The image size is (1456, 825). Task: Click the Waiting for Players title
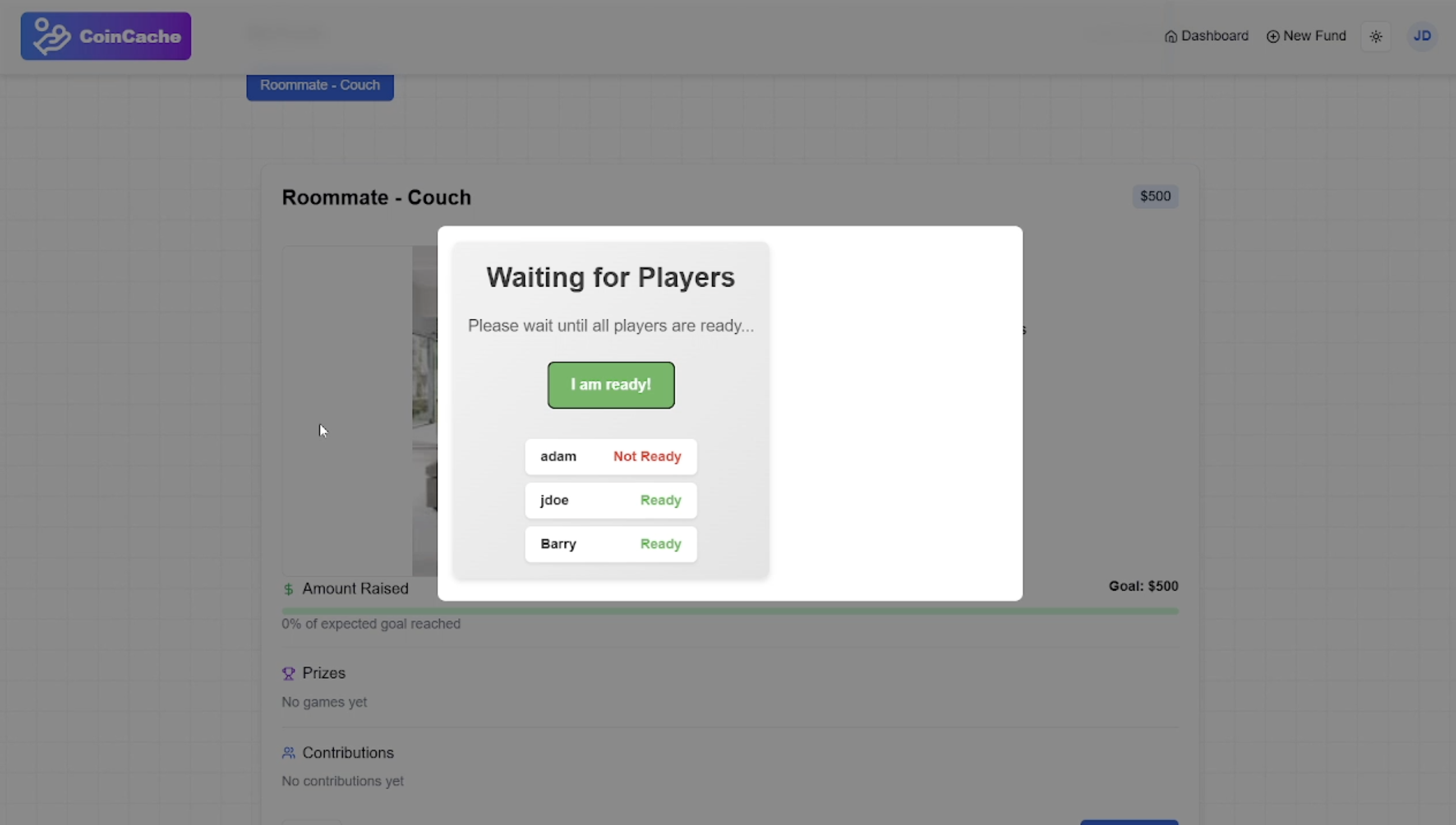point(610,277)
